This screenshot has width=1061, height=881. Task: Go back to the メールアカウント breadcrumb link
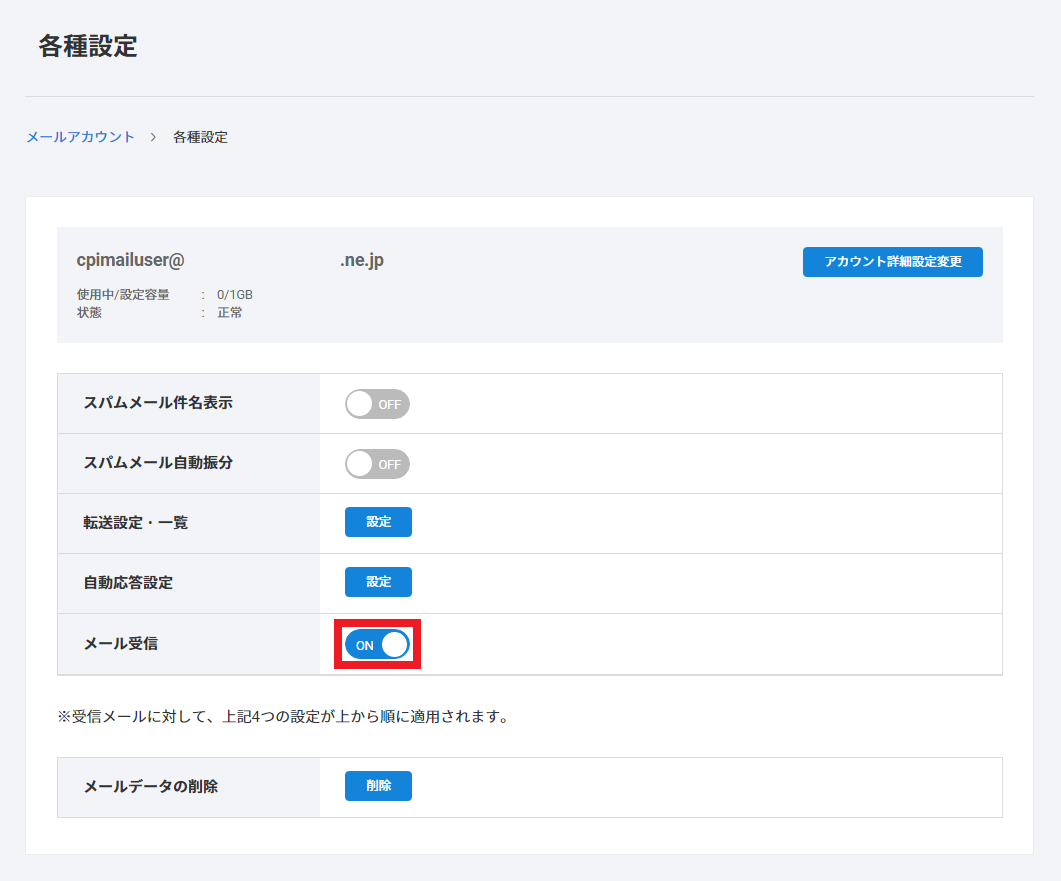click(80, 137)
